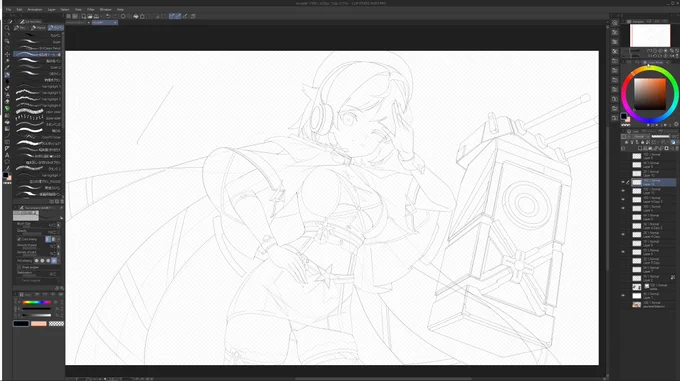Select the transparent checkered color swatch
This screenshot has width=680, height=381.
tap(56, 323)
